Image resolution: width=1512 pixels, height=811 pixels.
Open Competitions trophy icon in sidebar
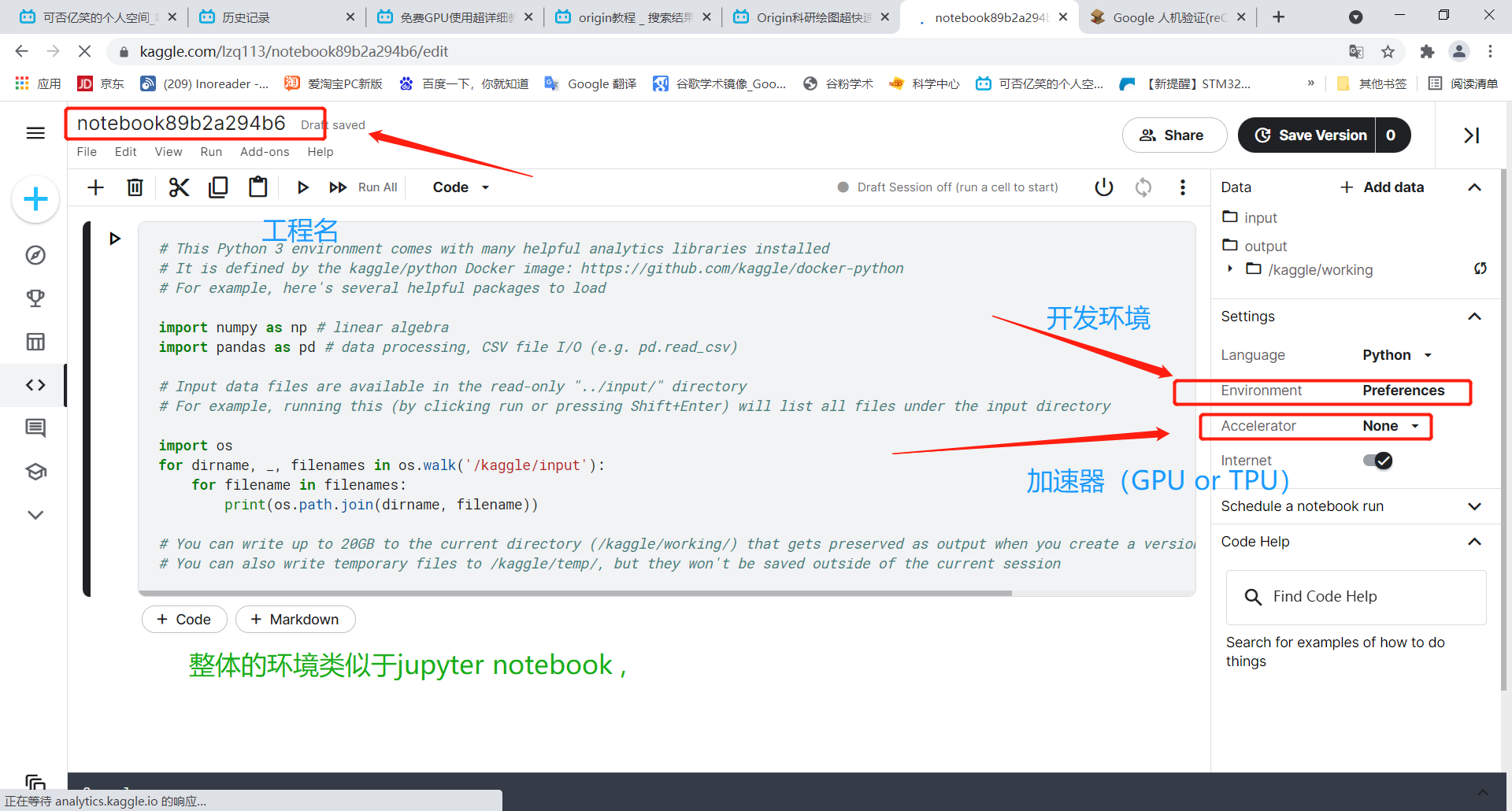tap(35, 298)
